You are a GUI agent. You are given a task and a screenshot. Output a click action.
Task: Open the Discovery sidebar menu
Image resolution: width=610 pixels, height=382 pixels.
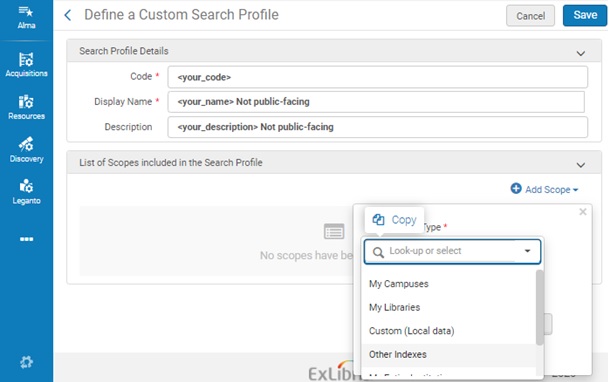(26, 150)
